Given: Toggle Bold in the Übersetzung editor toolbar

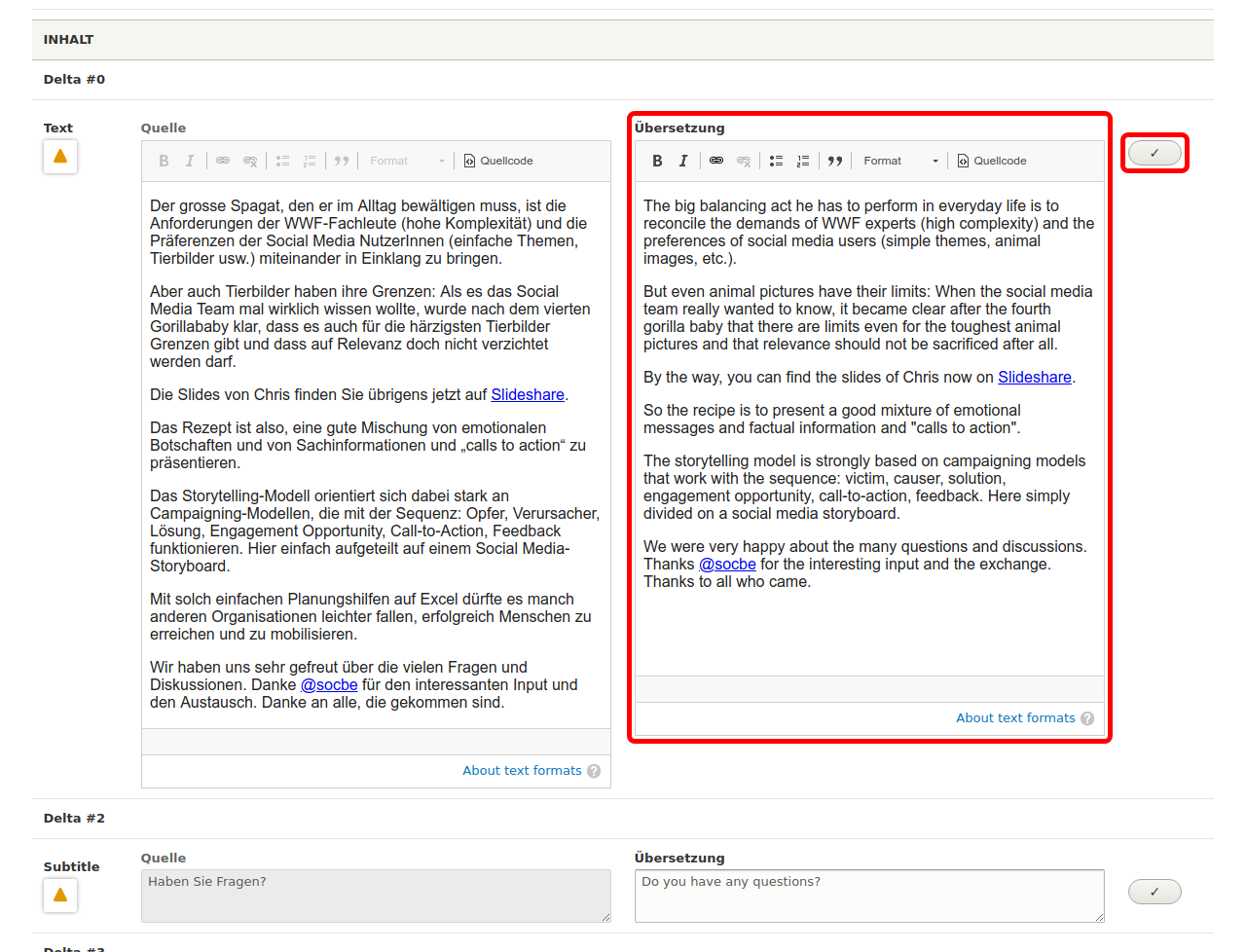Looking at the screenshot, I should (657, 161).
